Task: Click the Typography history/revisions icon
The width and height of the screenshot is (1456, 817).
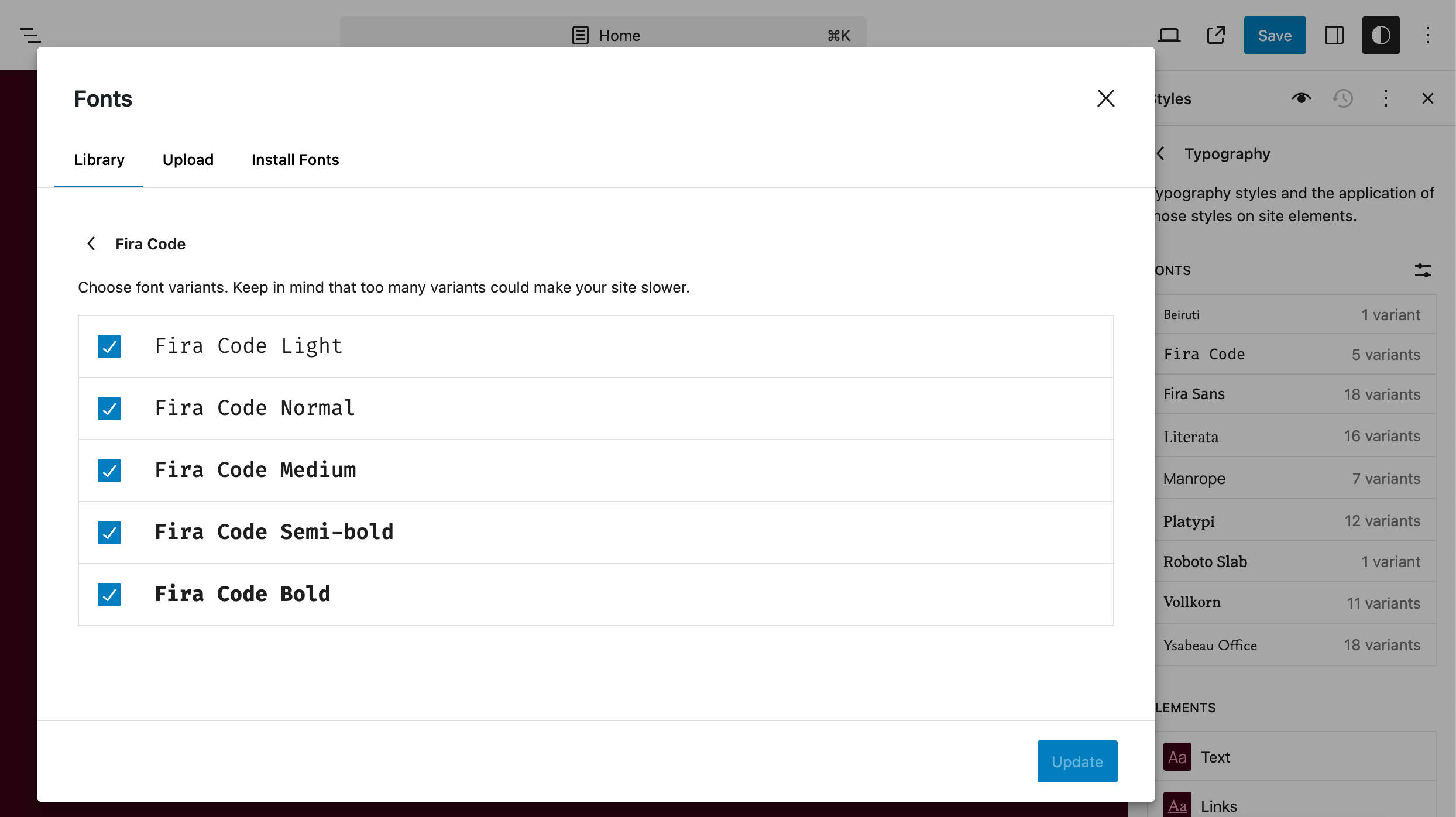Action: click(1343, 98)
